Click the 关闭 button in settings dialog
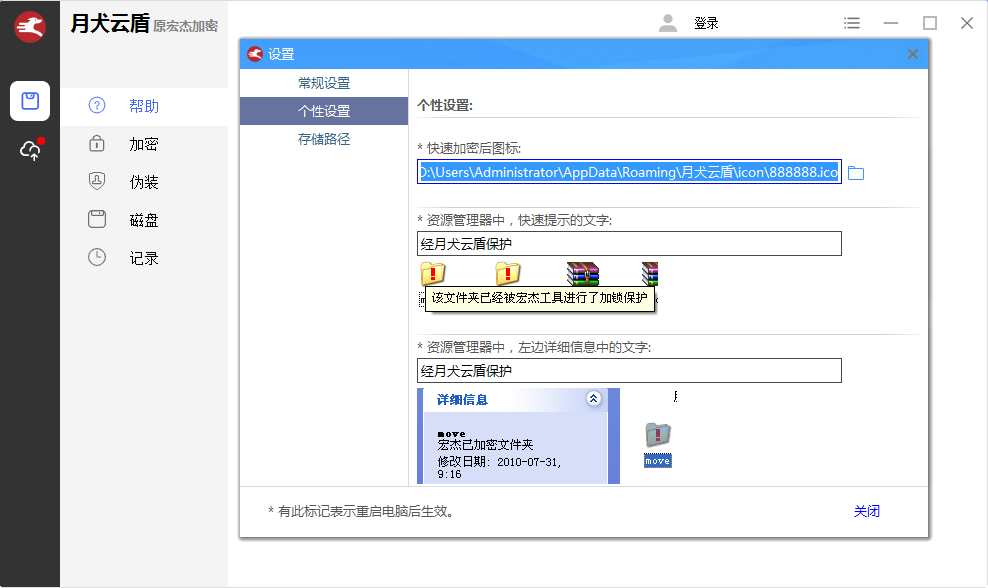This screenshot has height=588, width=988. [866, 511]
